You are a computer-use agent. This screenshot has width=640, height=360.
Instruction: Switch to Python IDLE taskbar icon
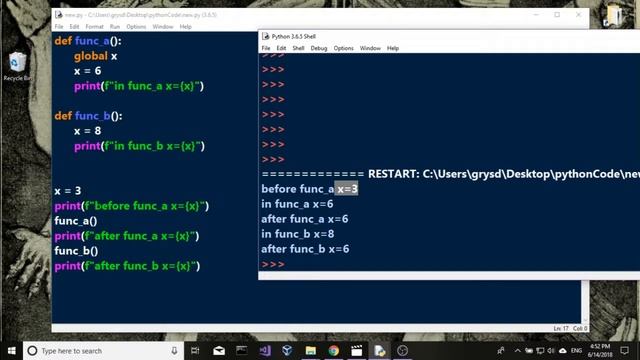tap(380, 351)
